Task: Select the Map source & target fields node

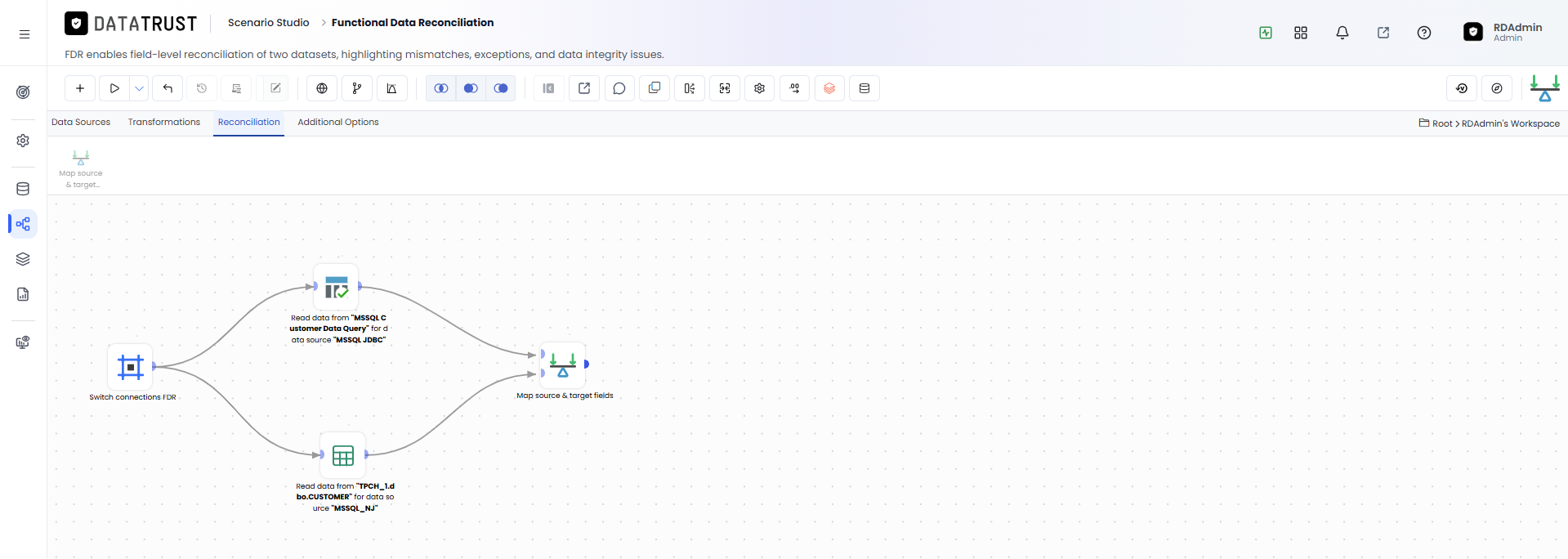Action: tap(563, 364)
